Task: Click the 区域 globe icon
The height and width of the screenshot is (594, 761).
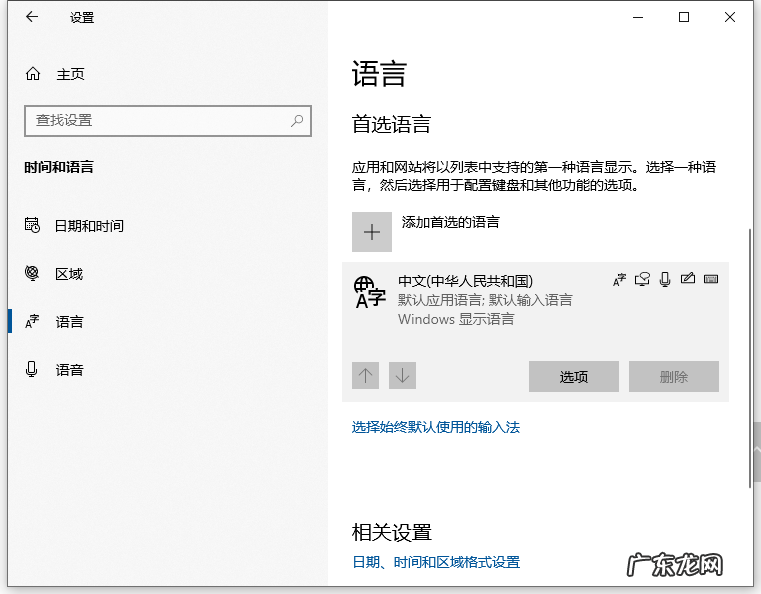Action: tap(32, 273)
